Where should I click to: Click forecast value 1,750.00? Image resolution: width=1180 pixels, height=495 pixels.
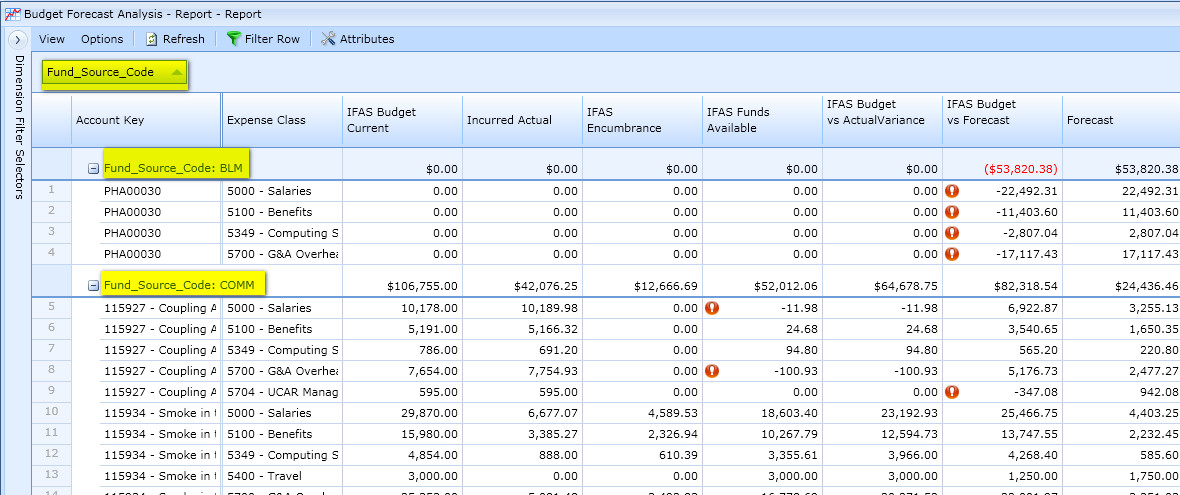(x=1155, y=476)
